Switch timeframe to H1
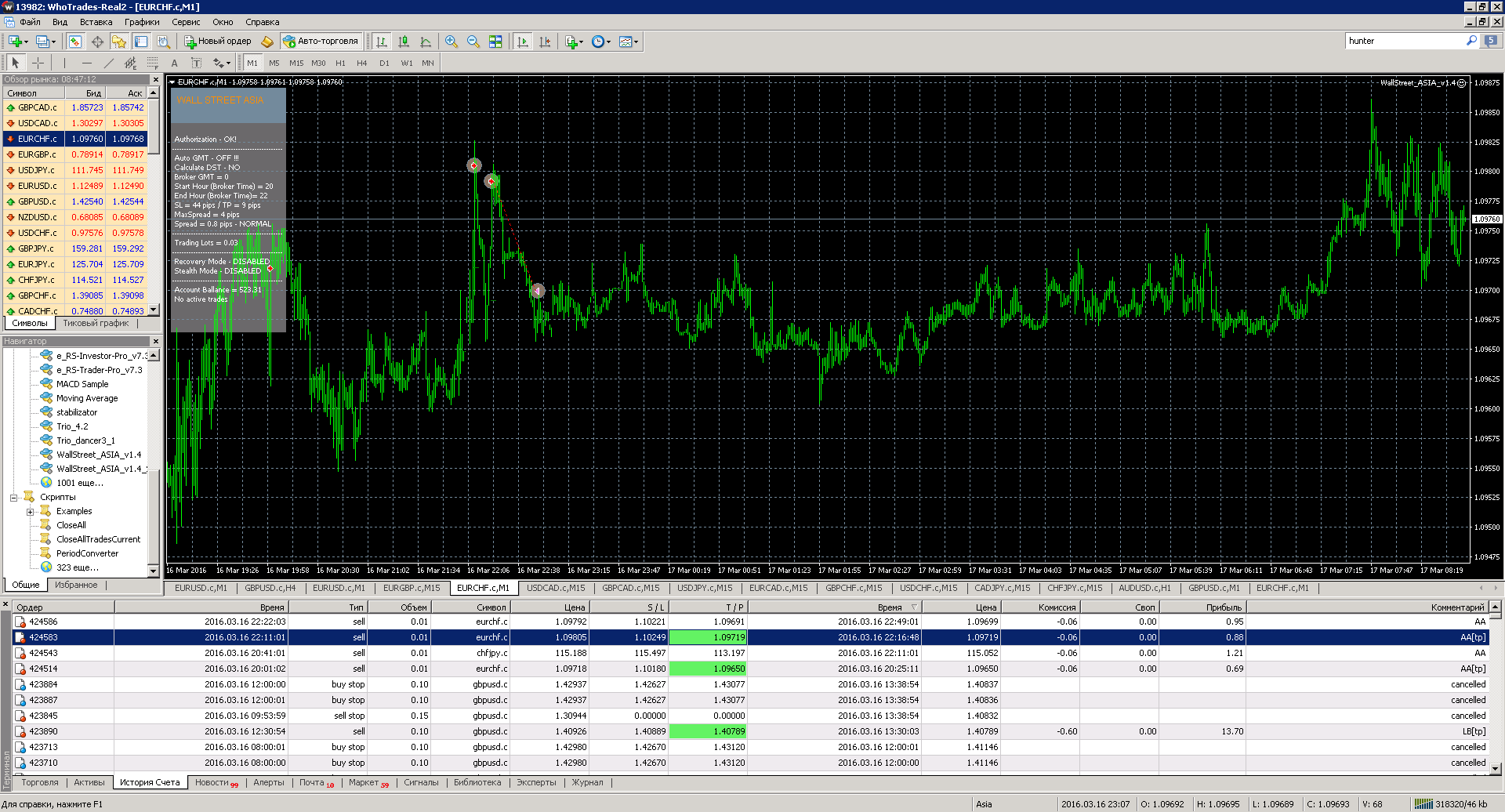 tap(340, 63)
